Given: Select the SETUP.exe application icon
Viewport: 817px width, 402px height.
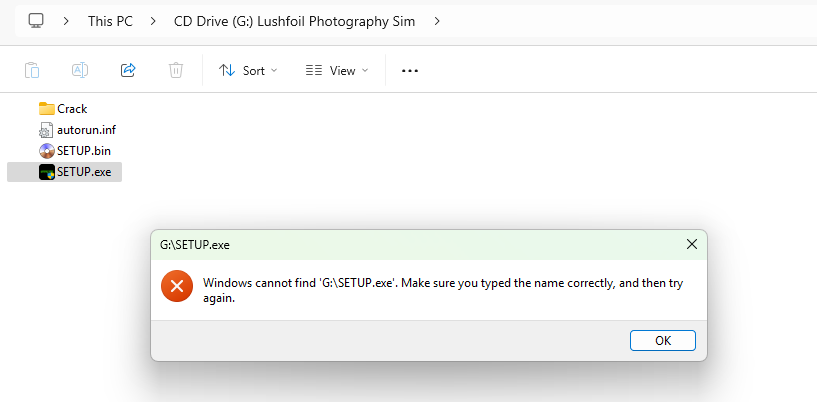Looking at the screenshot, I should point(46,172).
